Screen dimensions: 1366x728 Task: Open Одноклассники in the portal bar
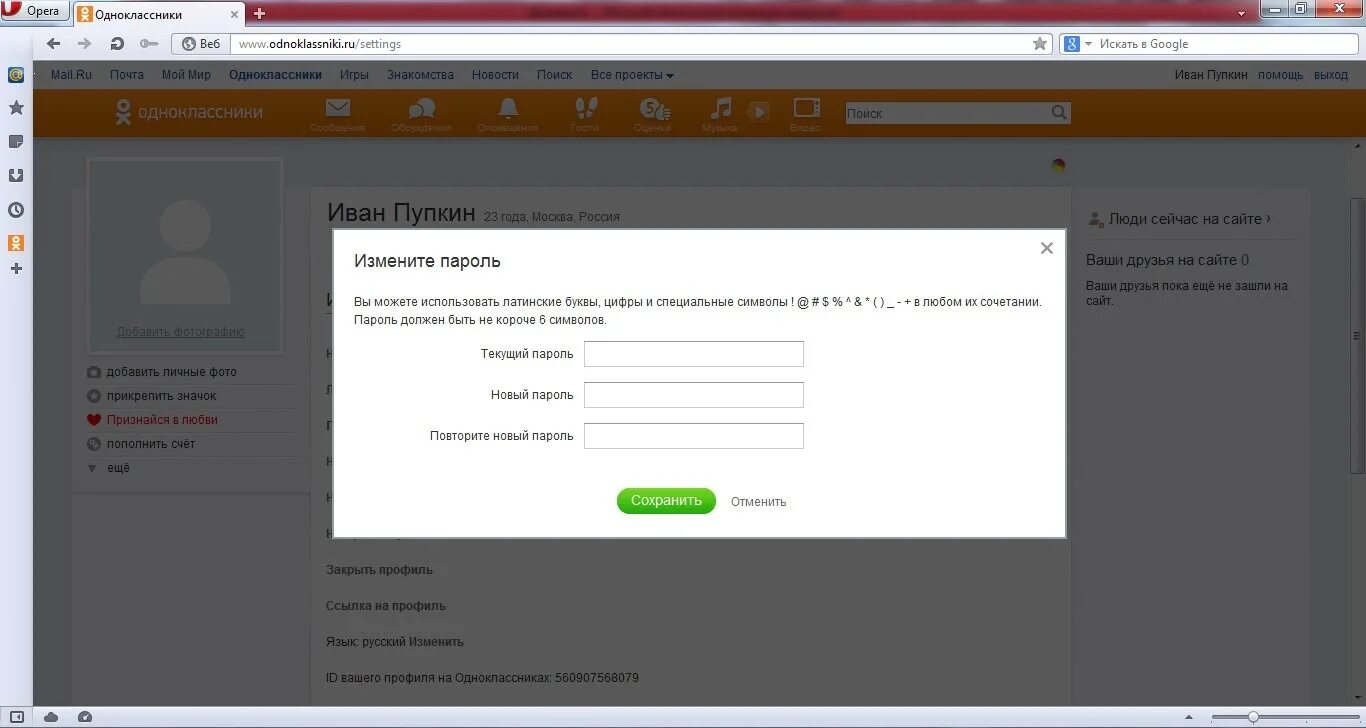(x=275, y=75)
